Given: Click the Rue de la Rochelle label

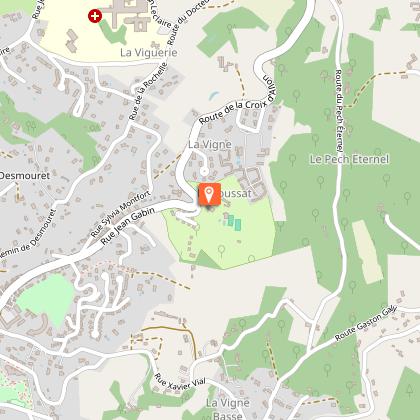Looking at the screenshot, I should [x=148, y=91].
